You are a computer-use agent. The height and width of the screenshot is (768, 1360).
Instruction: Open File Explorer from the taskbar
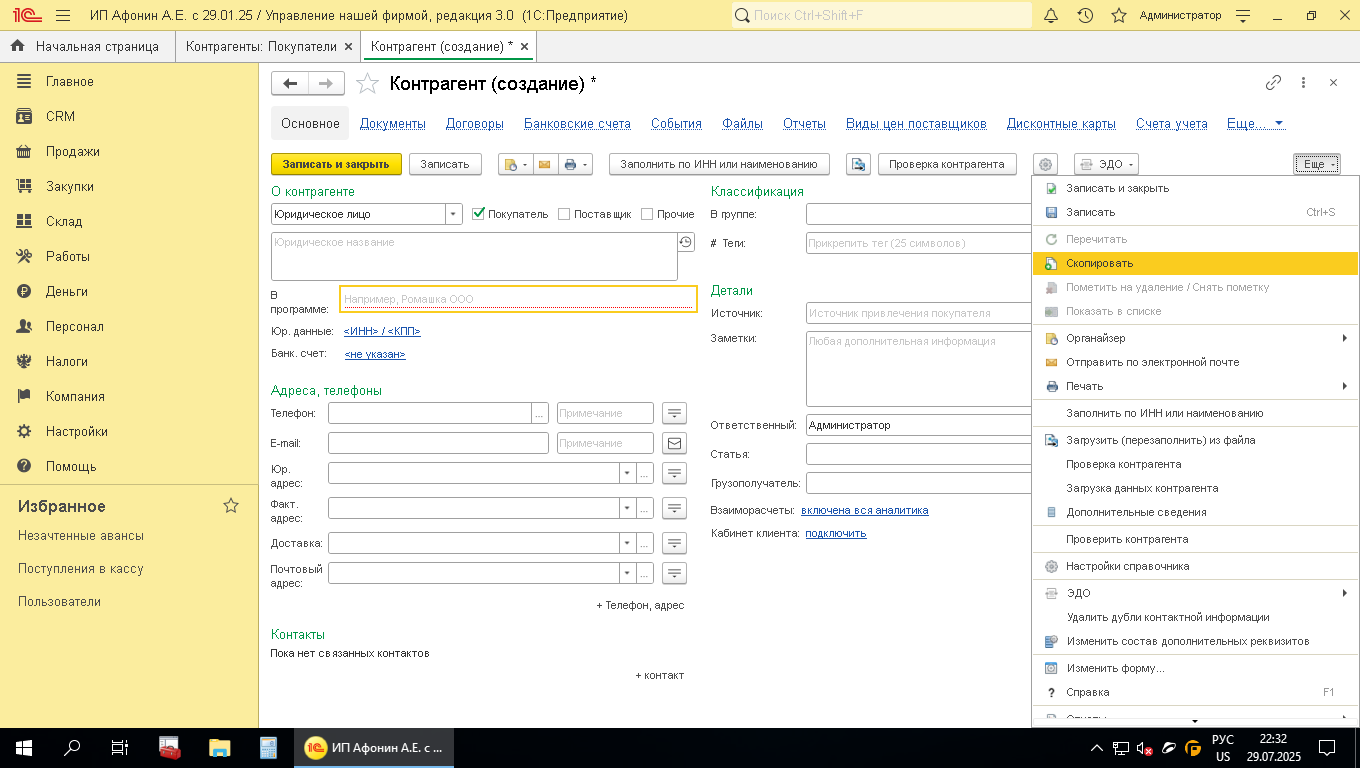(x=219, y=747)
